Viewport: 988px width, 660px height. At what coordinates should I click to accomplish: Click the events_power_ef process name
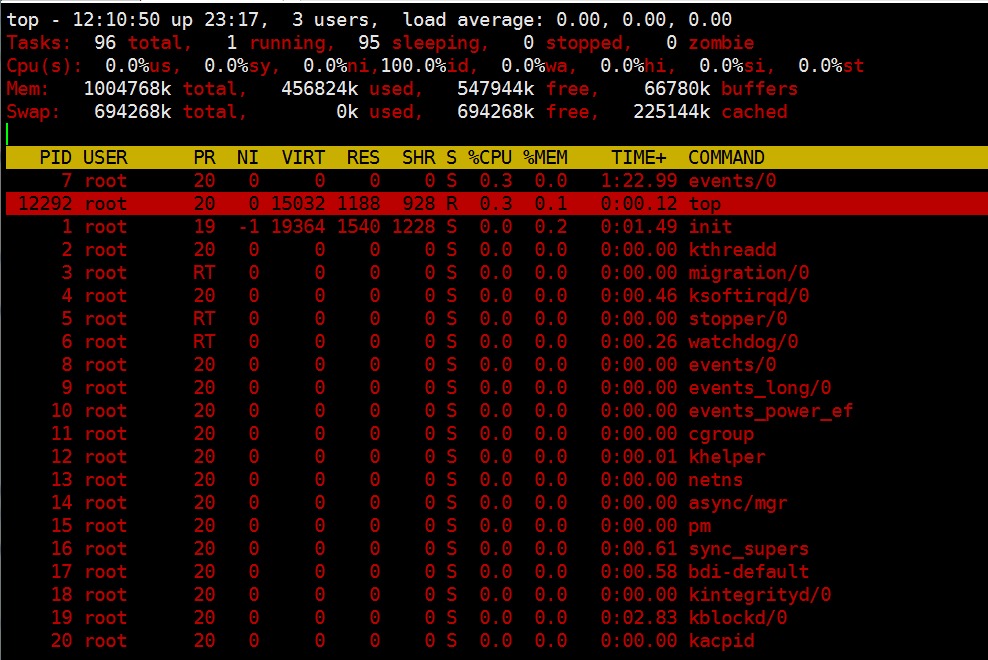771,411
